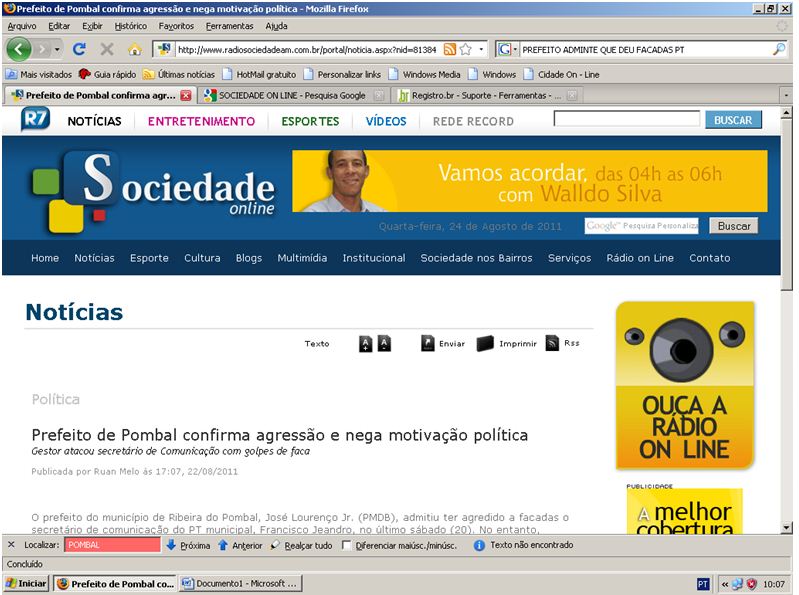Bookmark page with the star icon
Viewport: 799px width, 595px height.
click(466, 49)
